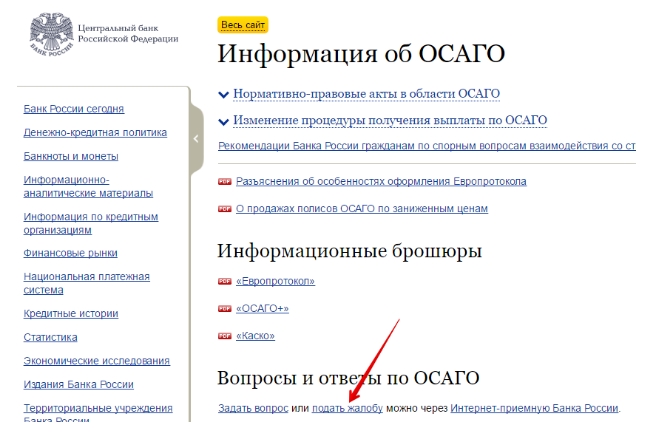Click the Задать вопрос link

[x=253, y=408]
